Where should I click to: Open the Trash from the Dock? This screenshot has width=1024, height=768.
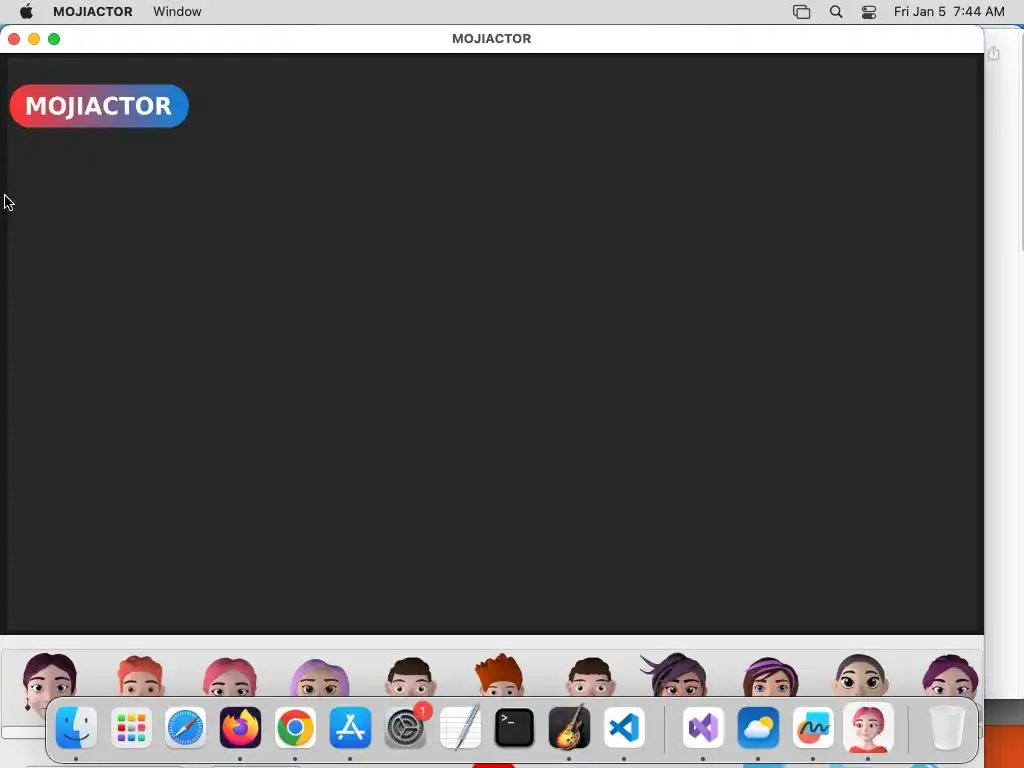pos(947,728)
